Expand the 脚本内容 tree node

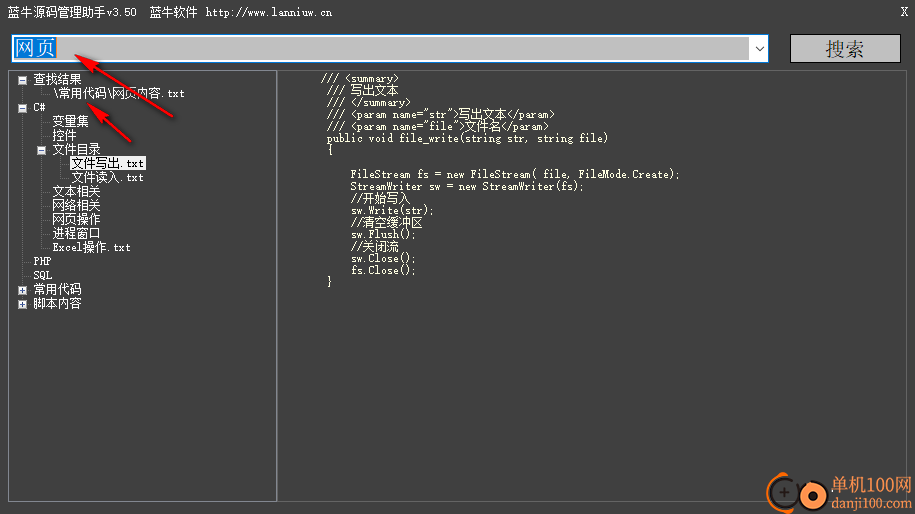pyautogui.click(x=22, y=304)
